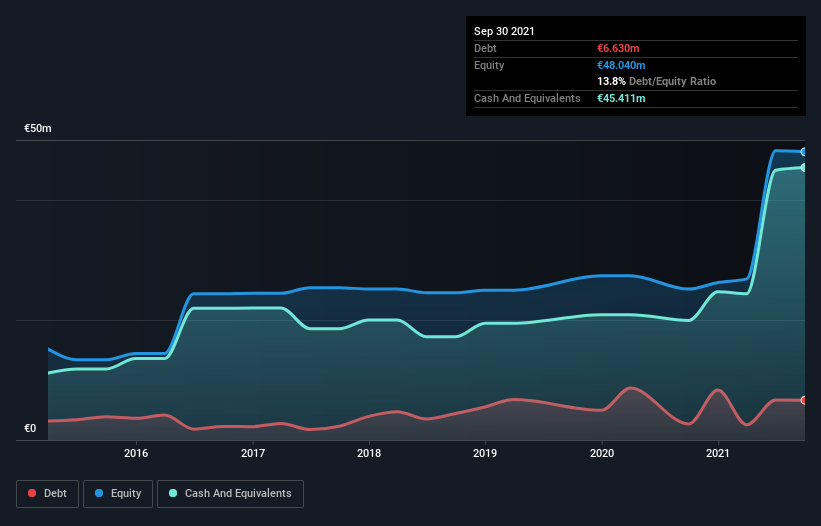Click the red Debt endpoint marker
Screen dimensions: 821x526
point(804,400)
